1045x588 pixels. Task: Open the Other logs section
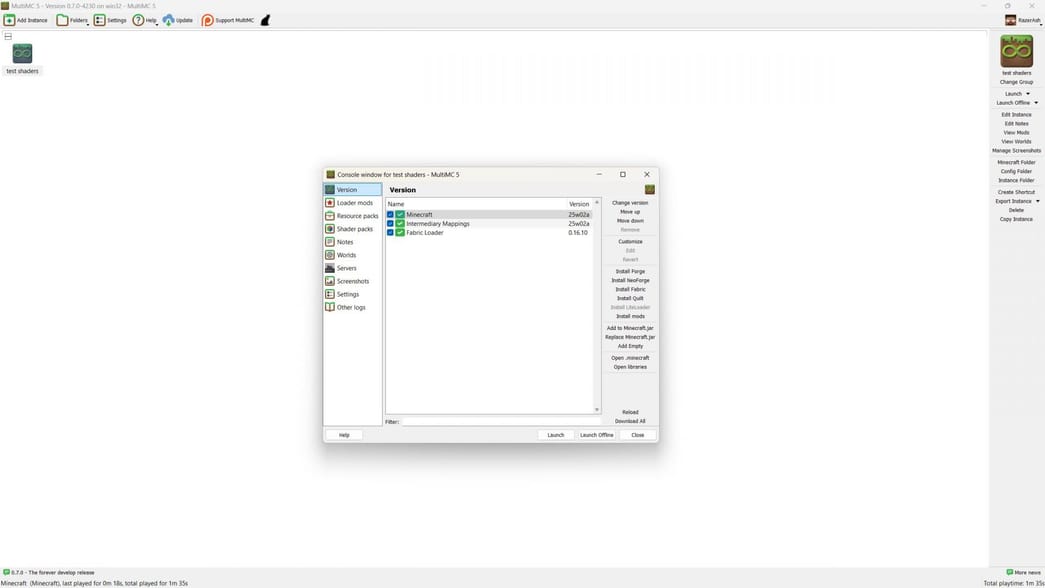pos(350,307)
